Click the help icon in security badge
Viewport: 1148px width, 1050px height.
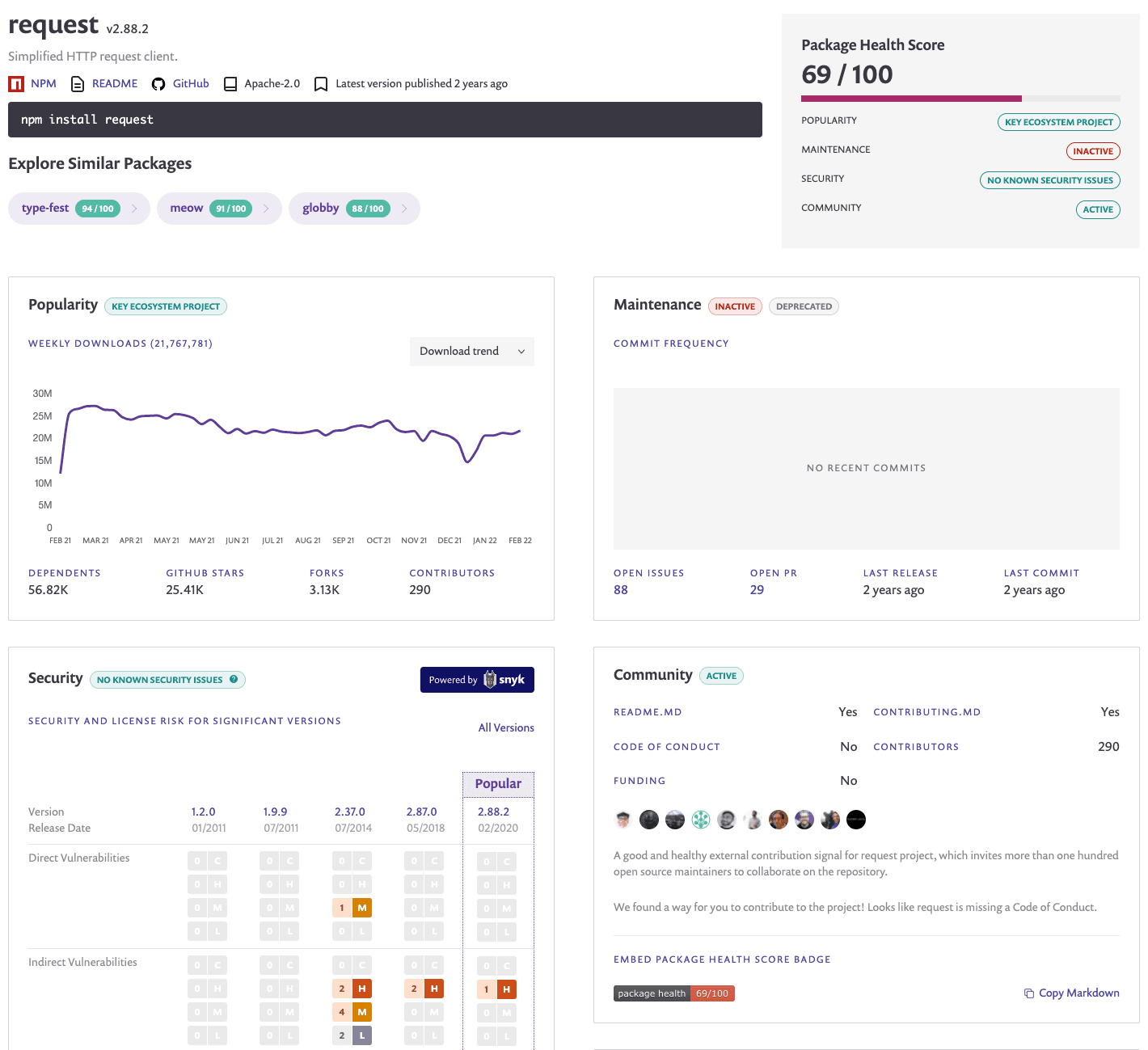click(x=234, y=679)
